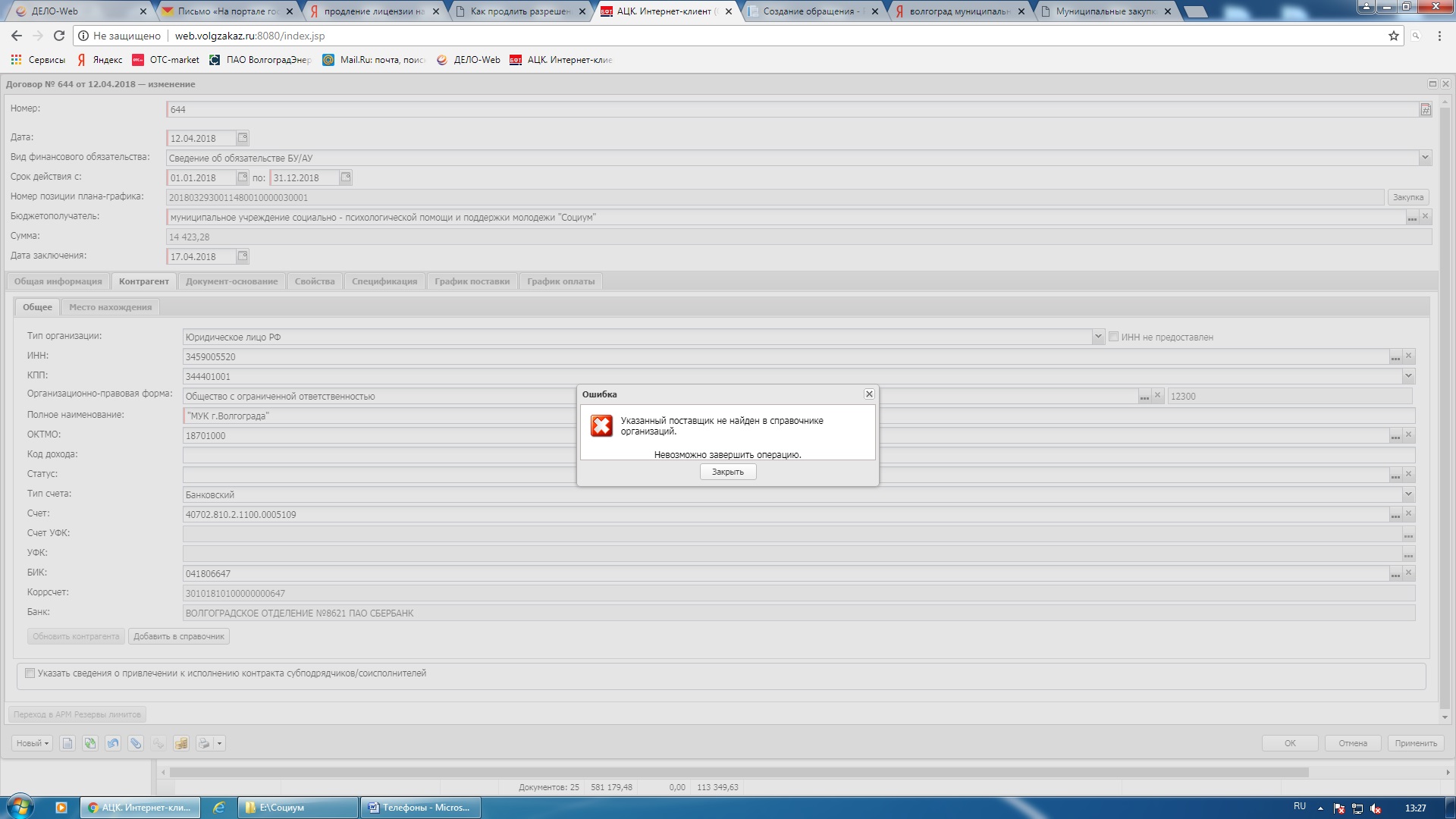Screen dimensions: 1456x819
Task: Open calendar picker for Дата заключения
Action: pos(243,256)
